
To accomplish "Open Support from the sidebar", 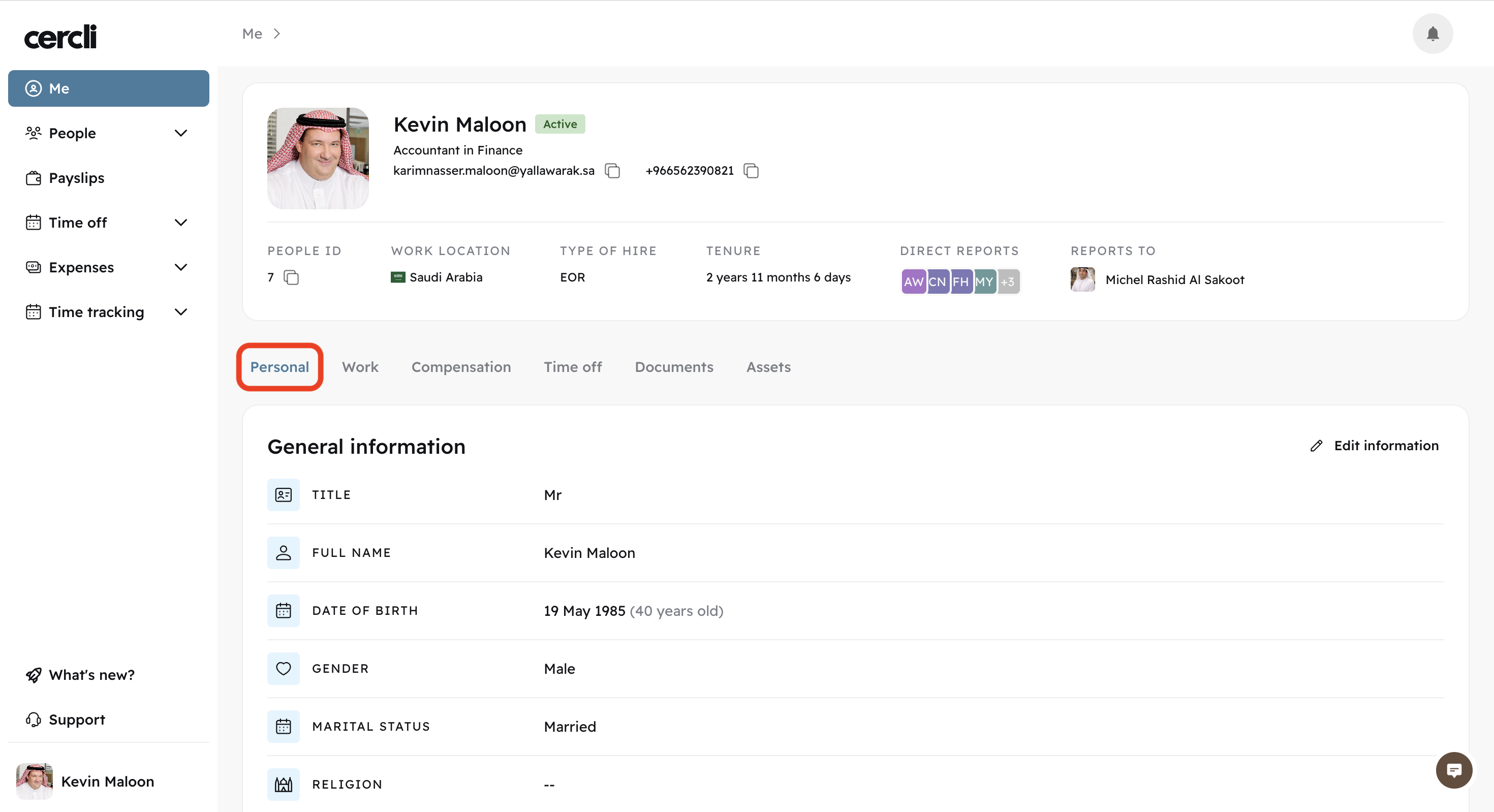I will point(77,719).
